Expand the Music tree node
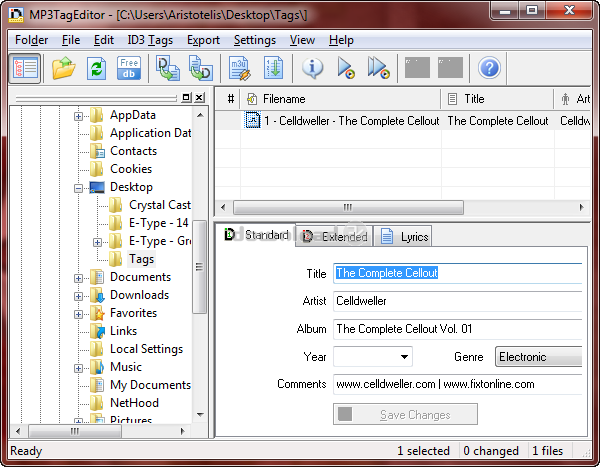The image size is (600, 467). 78,368
